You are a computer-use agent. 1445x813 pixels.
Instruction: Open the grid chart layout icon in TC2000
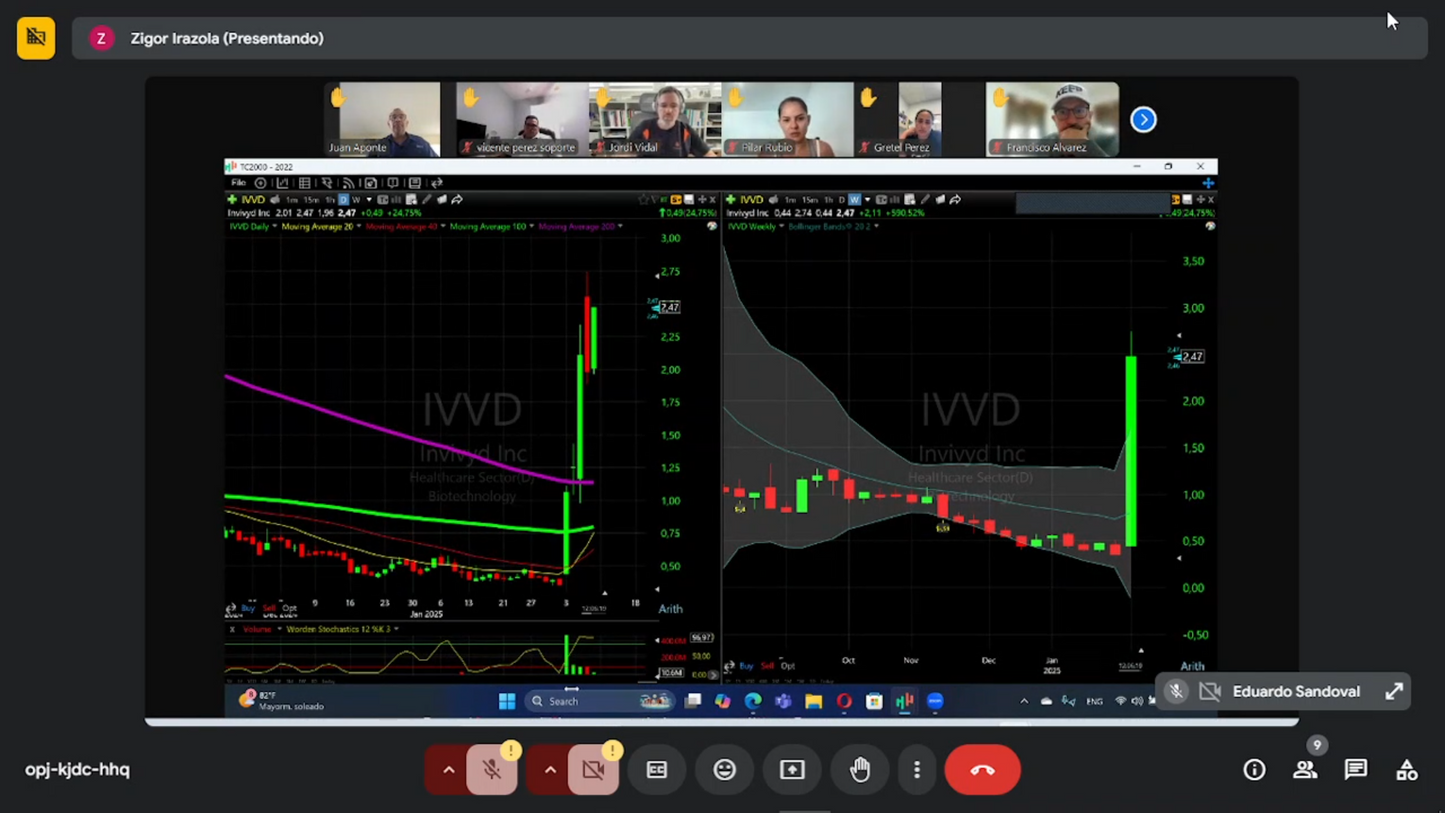[x=304, y=183]
